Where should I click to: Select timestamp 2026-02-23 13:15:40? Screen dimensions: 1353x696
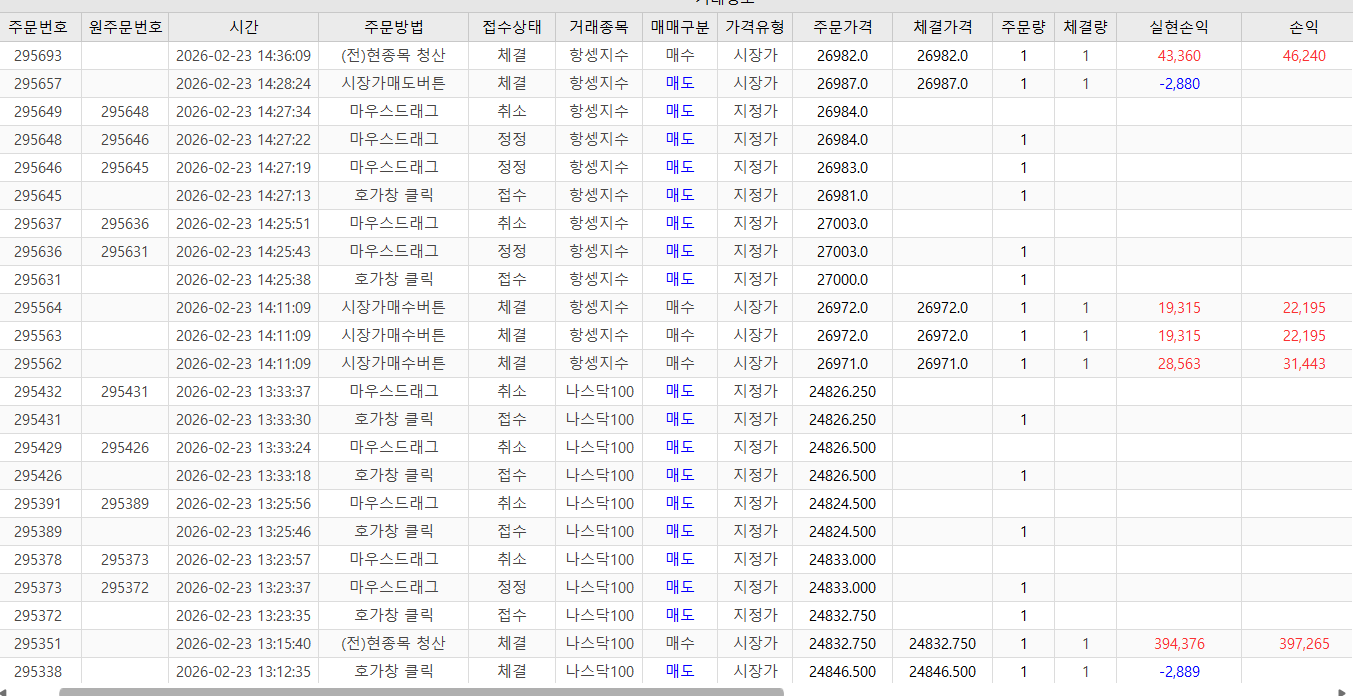[x=243, y=644]
